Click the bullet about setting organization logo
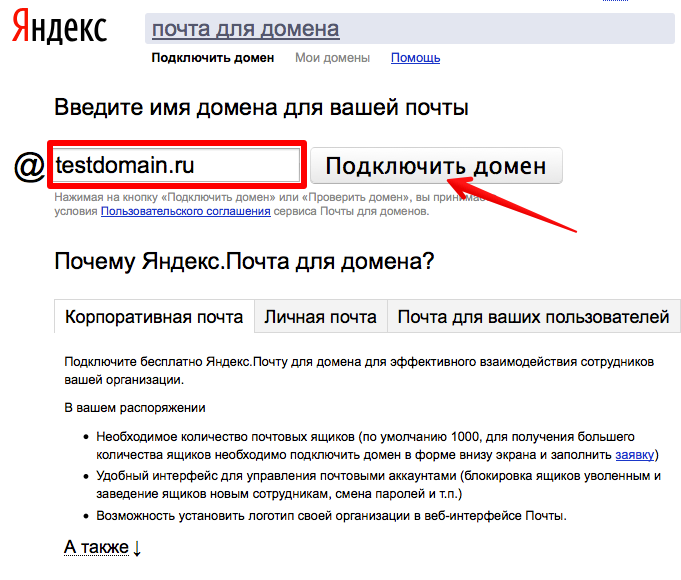This screenshot has width=681, height=580. pyautogui.click(x=331, y=516)
